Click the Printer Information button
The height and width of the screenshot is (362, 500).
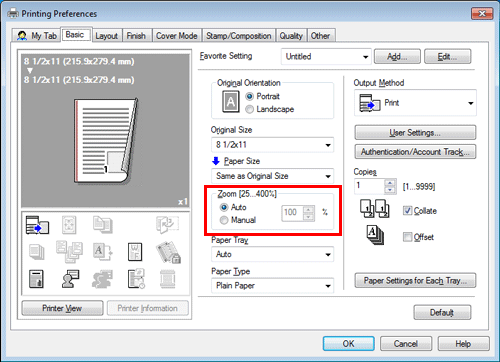click(x=147, y=308)
